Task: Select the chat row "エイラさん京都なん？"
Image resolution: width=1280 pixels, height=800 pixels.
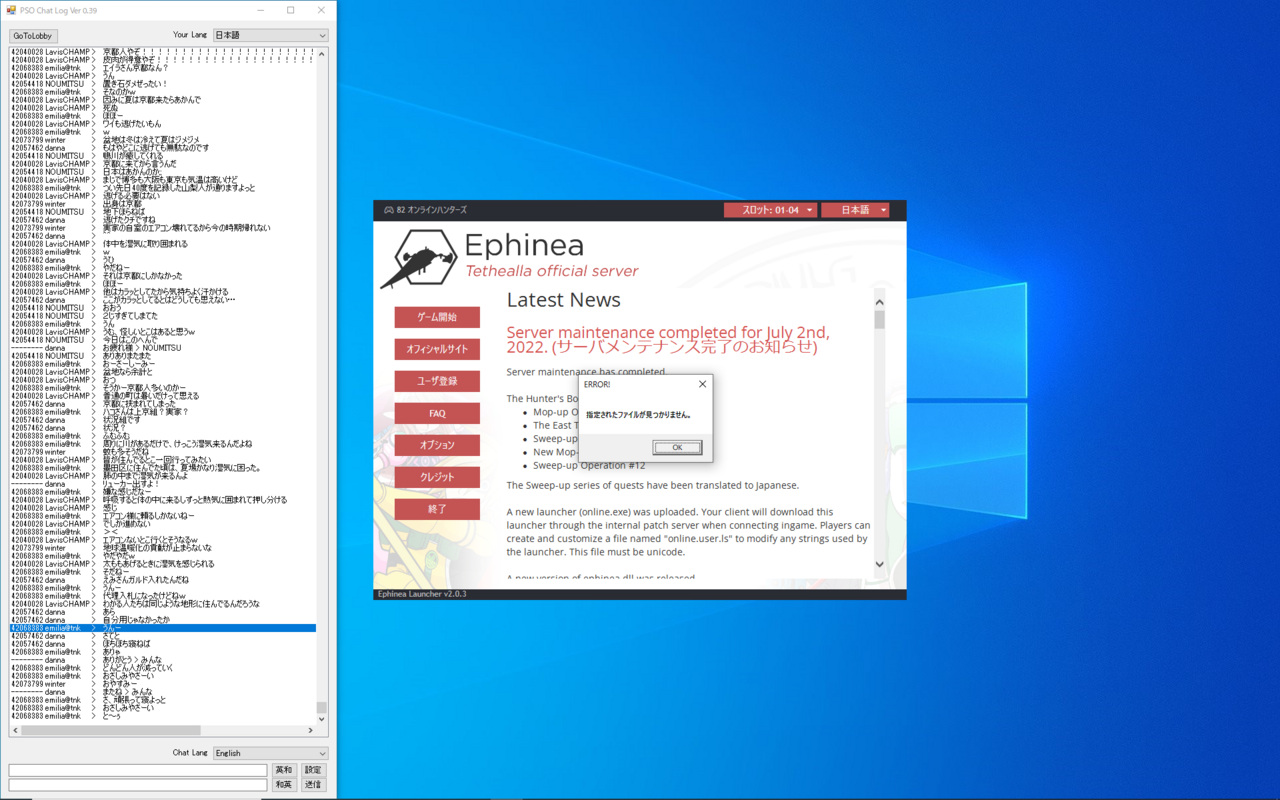Action: (x=163, y=68)
